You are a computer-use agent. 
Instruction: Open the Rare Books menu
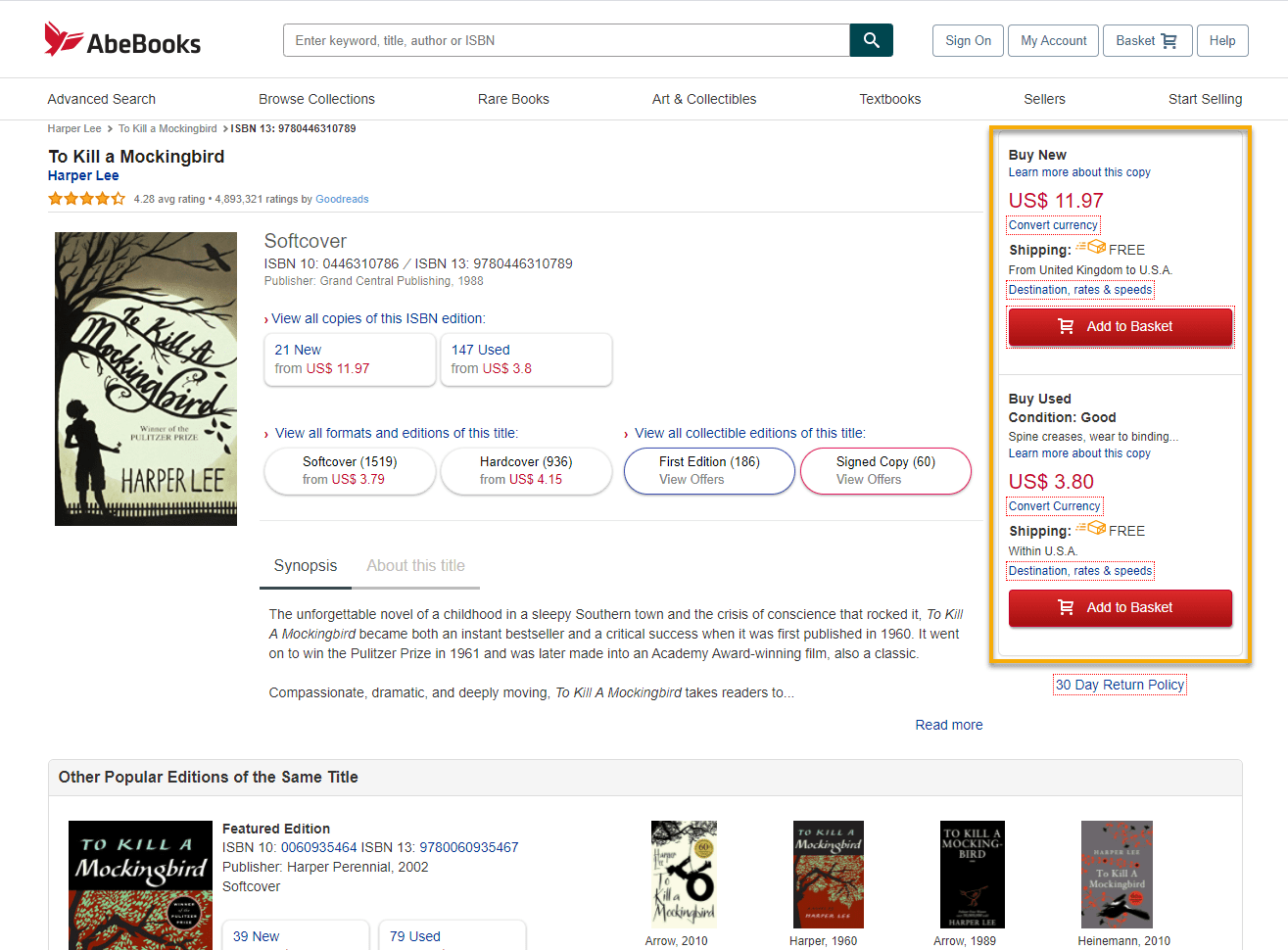pos(513,99)
